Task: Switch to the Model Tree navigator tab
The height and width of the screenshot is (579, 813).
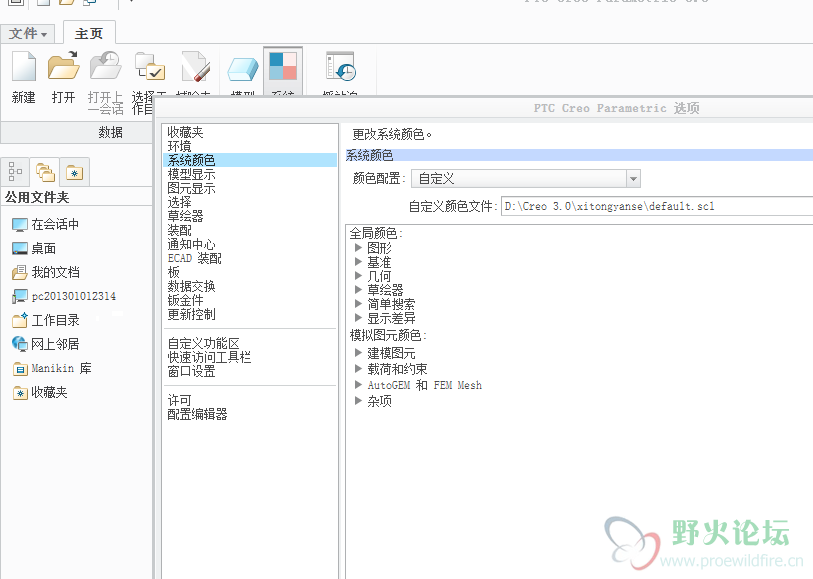Action: (15, 172)
